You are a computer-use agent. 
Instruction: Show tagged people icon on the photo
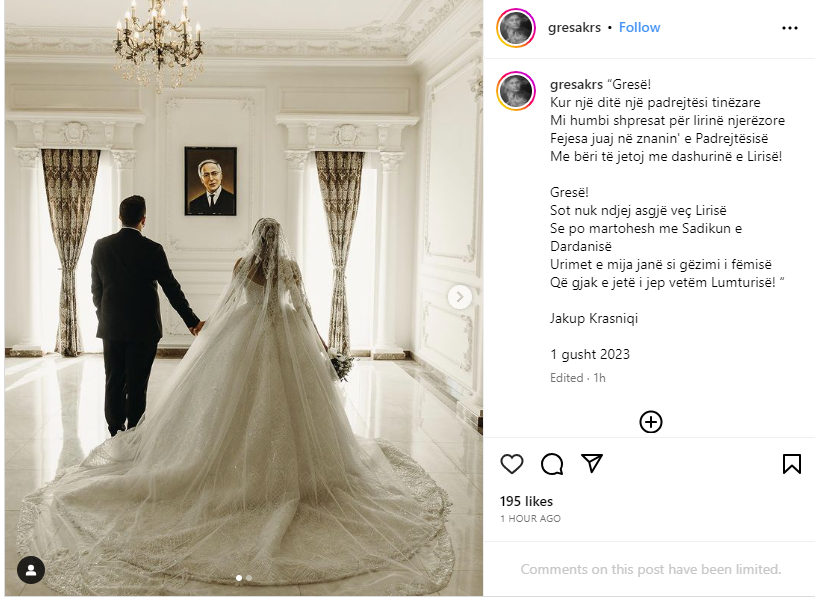(x=31, y=570)
